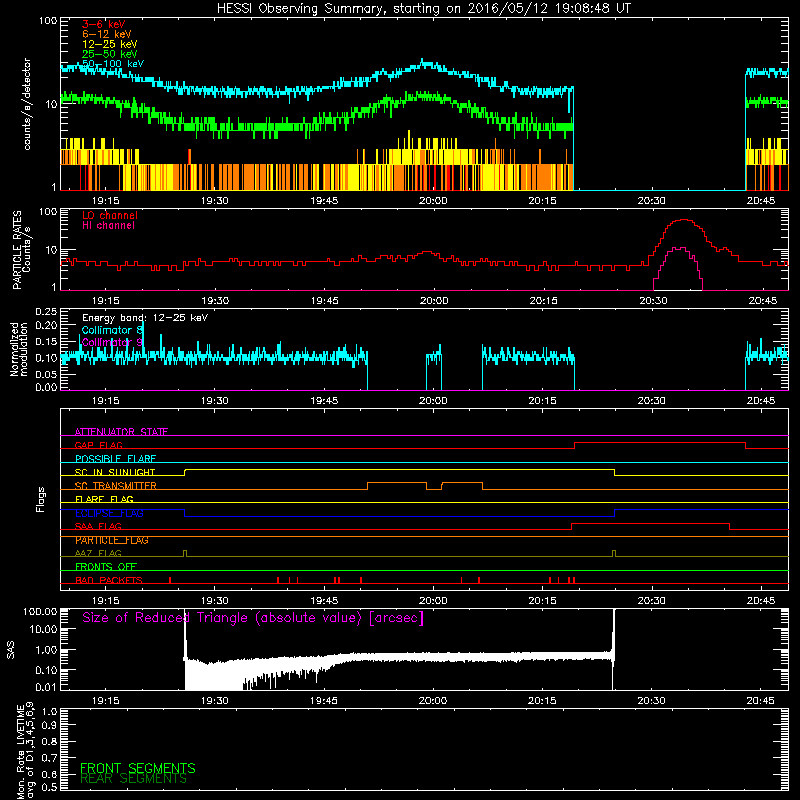Click the 0.7 value on LIVETIME axis
The image size is (800, 800).
(49, 758)
